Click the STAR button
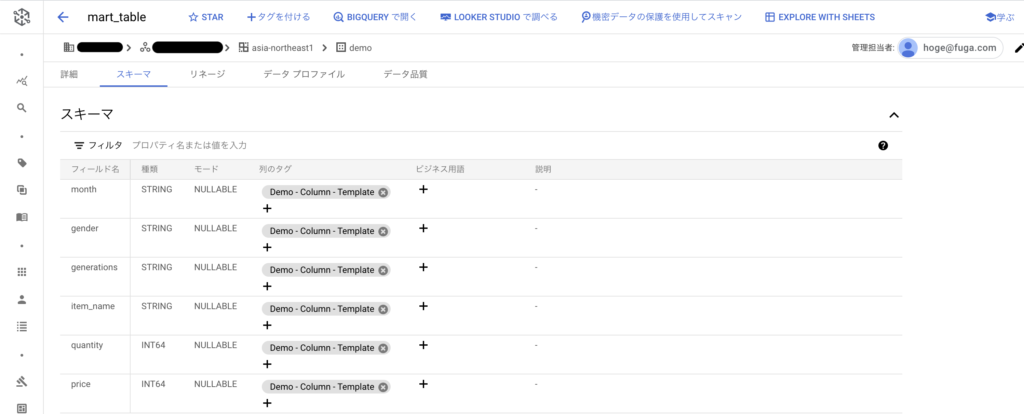The width and height of the screenshot is (1024, 414). pyautogui.click(x=206, y=17)
